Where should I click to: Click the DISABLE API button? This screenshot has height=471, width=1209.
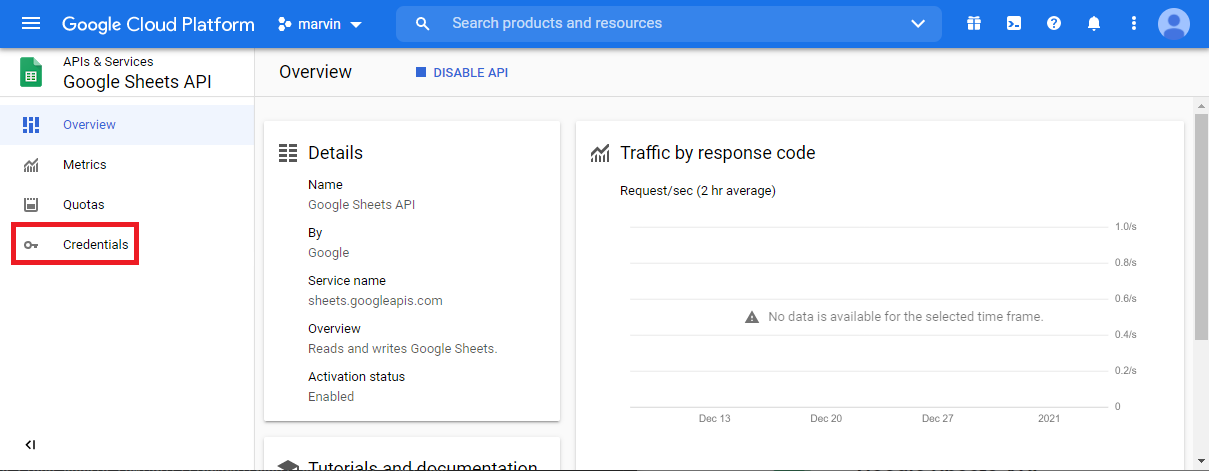pos(462,73)
